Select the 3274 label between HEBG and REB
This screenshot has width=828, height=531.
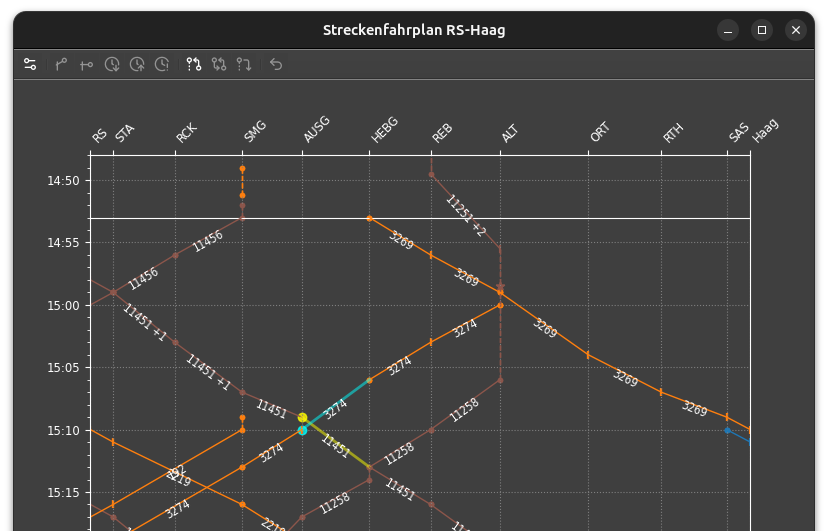pos(400,366)
